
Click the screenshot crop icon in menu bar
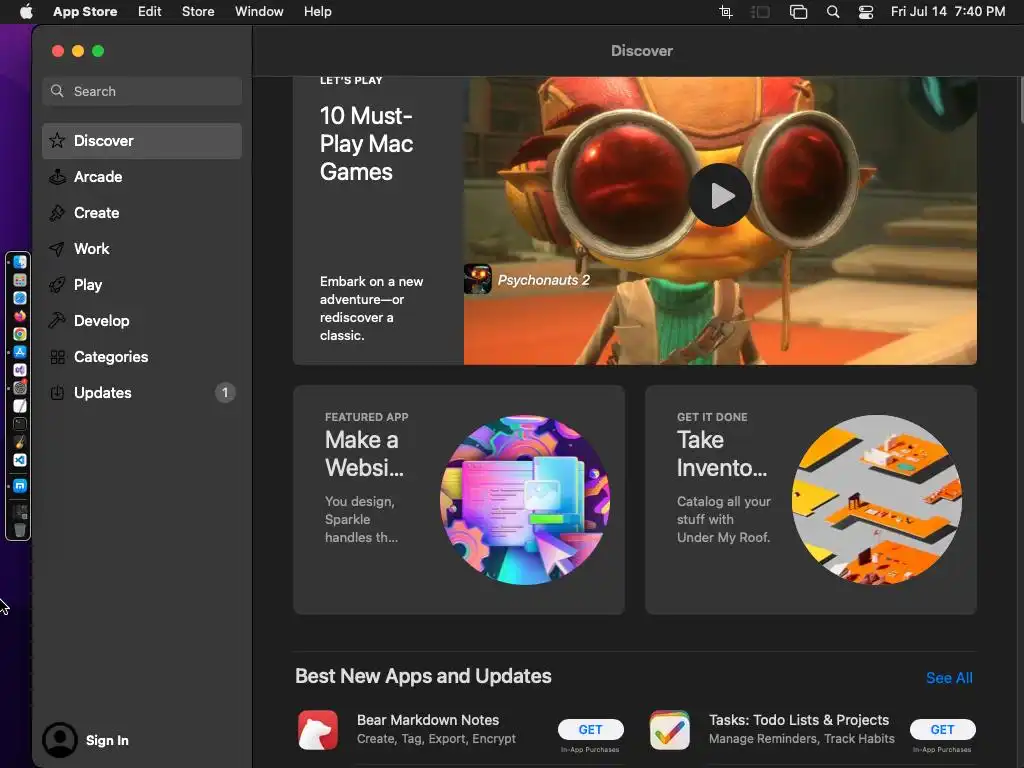coord(726,12)
